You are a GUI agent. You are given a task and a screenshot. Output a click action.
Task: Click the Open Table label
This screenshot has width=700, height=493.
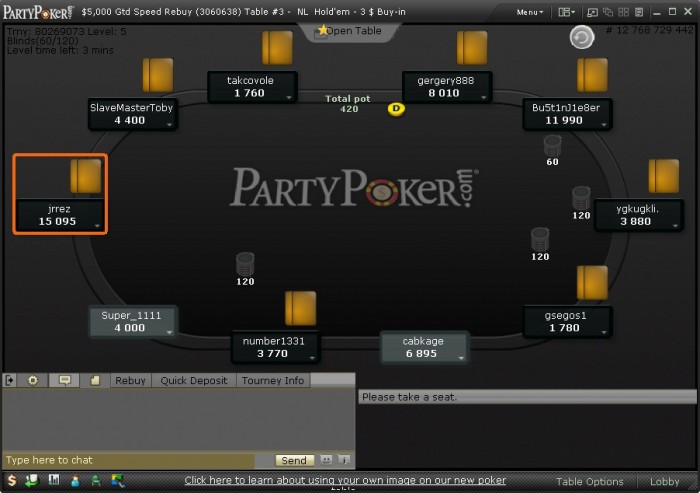click(x=354, y=31)
